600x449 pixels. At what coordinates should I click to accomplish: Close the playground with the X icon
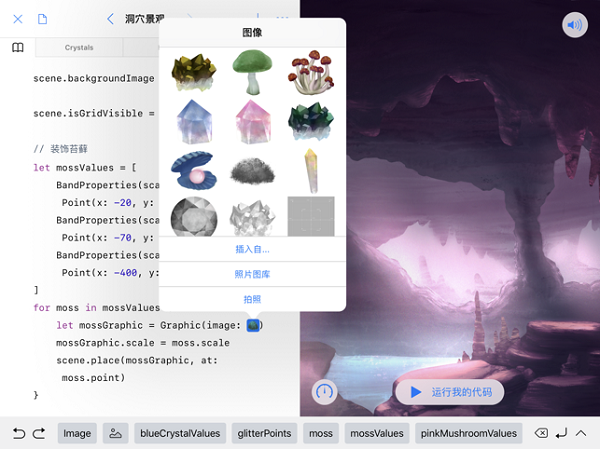(18, 19)
